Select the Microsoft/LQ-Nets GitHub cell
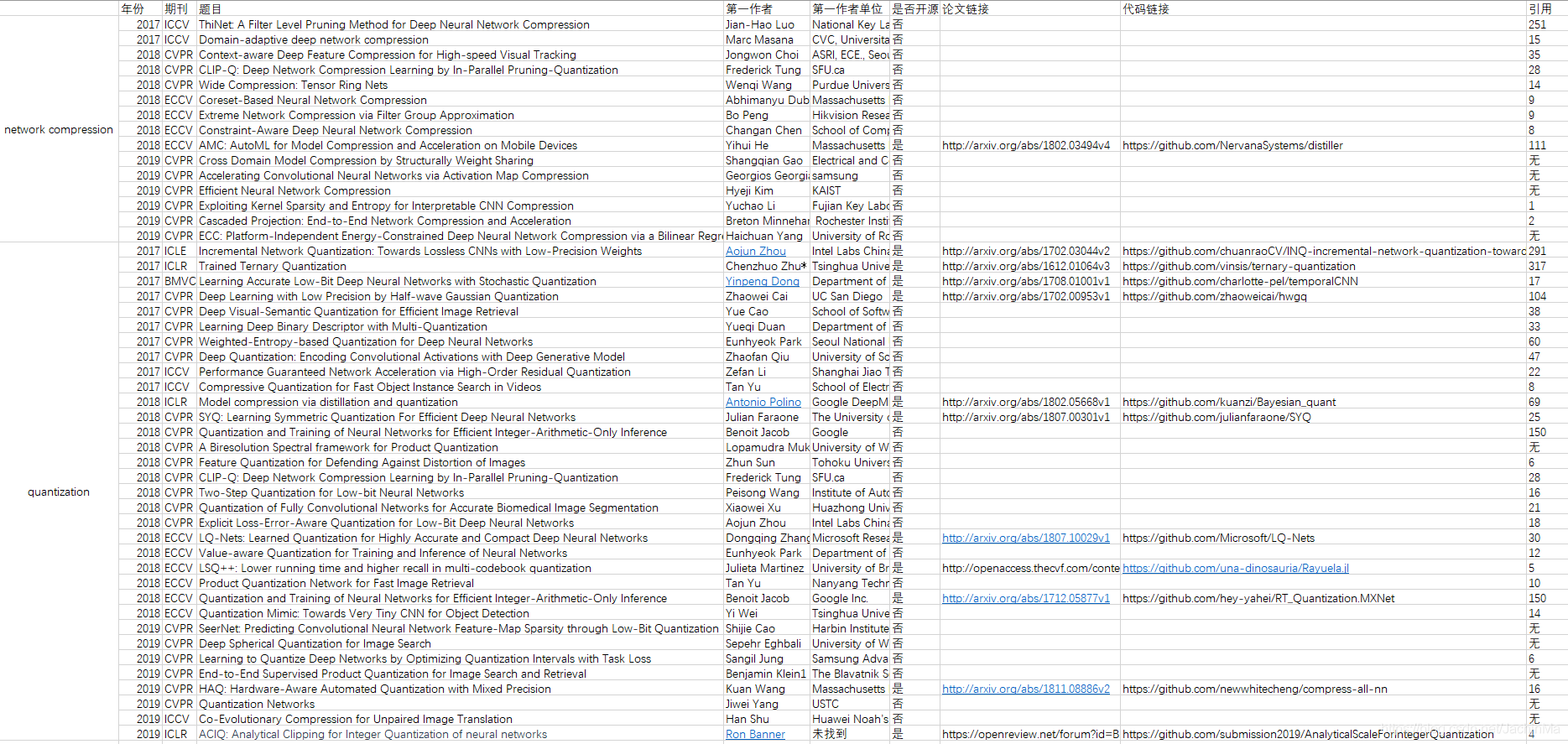Image resolution: width=1568 pixels, height=744 pixels. pyautogui.click(x=1323, y=538)
